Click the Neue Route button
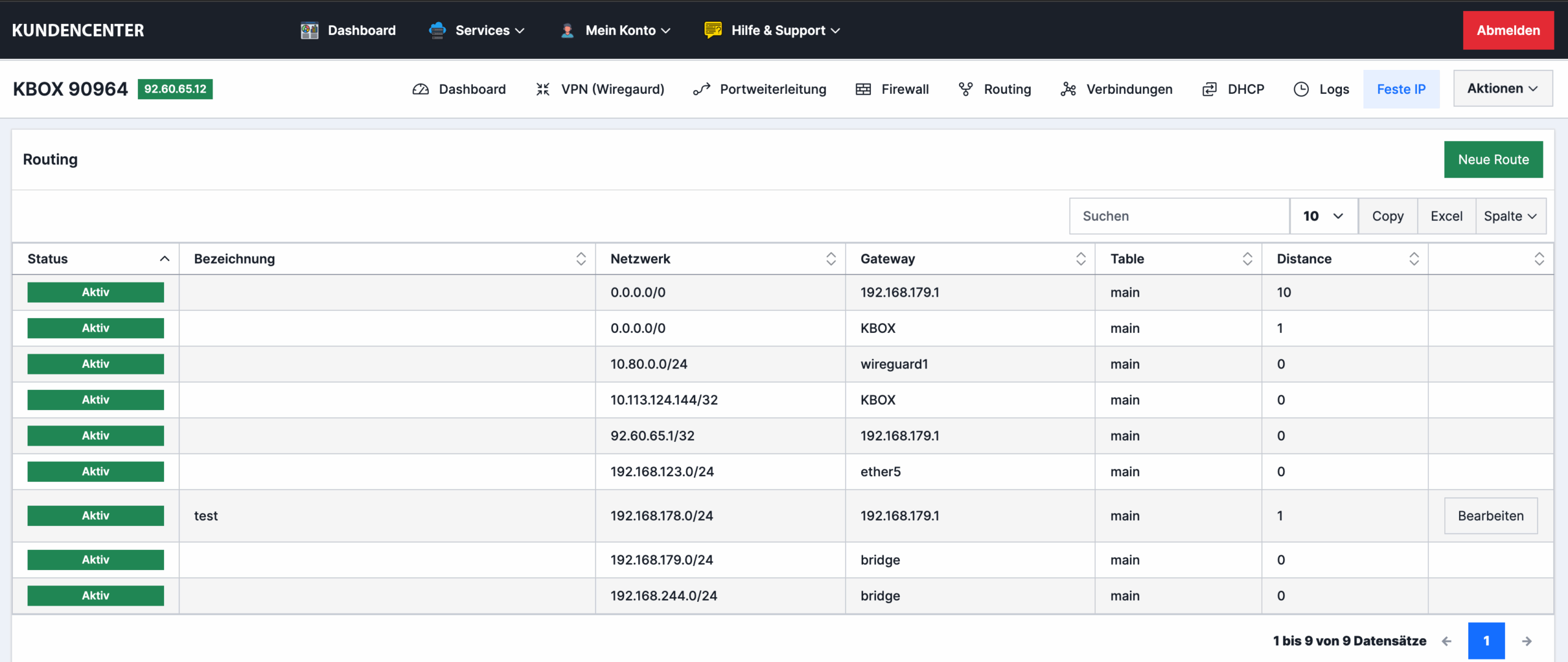Image resolution: width=1568 pixels, height=662 pixels. [1493, 159]
